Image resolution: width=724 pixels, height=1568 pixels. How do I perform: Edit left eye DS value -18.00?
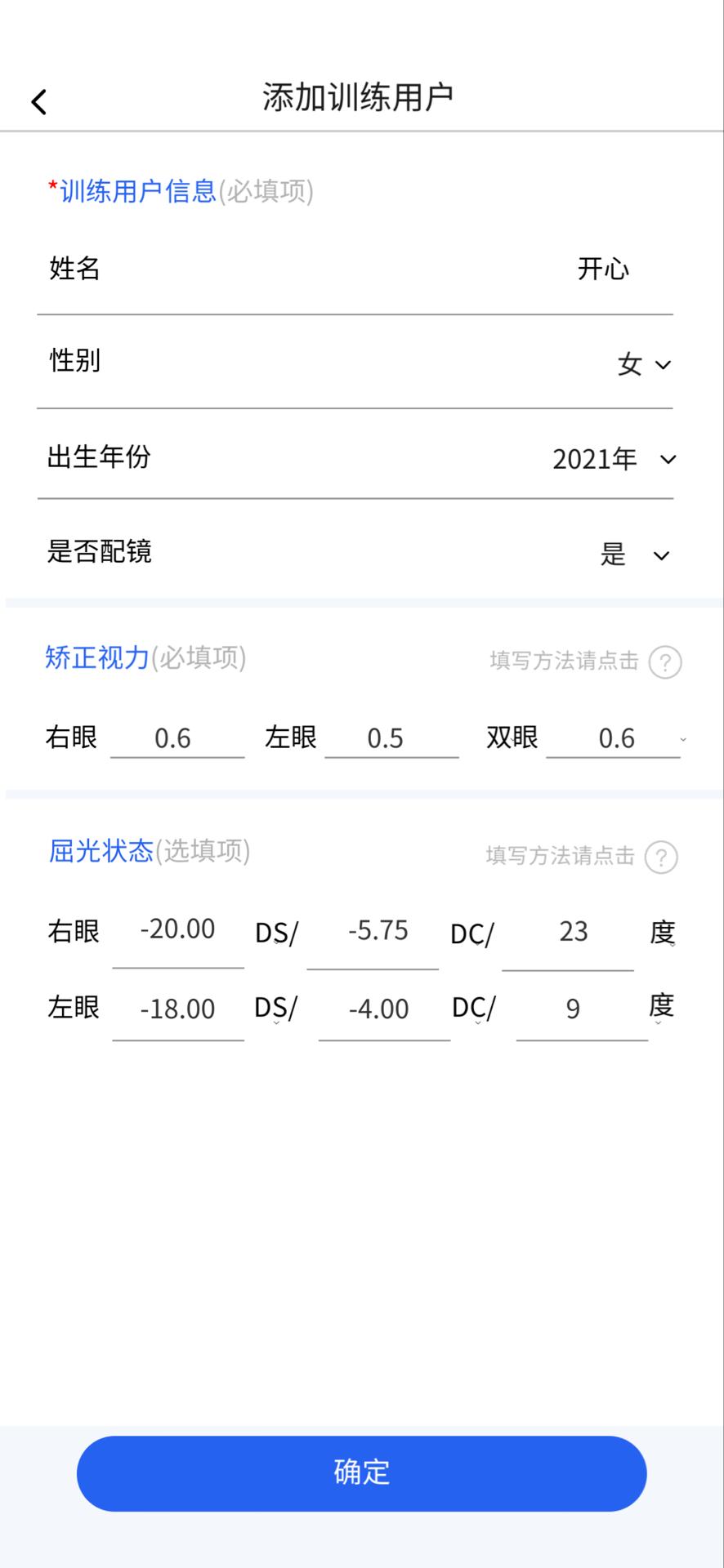[178, 1009]
